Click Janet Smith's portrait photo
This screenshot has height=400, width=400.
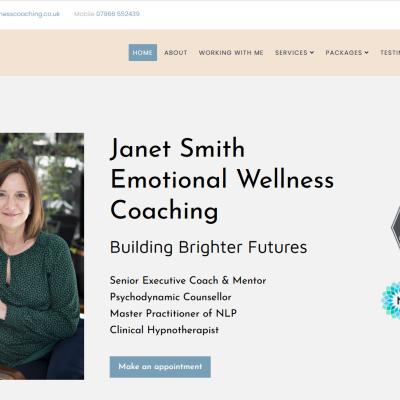(x=42, y=256)
